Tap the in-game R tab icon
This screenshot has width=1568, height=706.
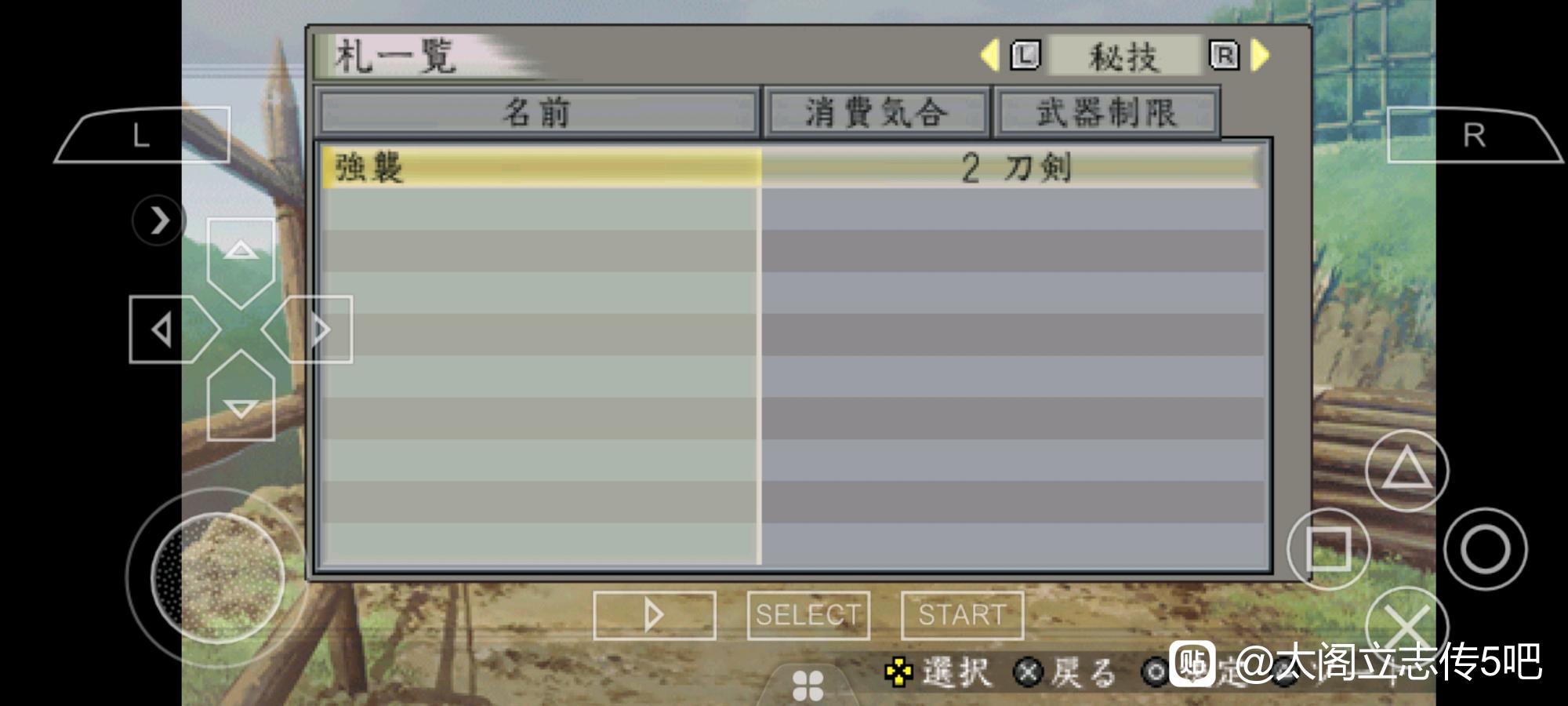point(1225,56)
